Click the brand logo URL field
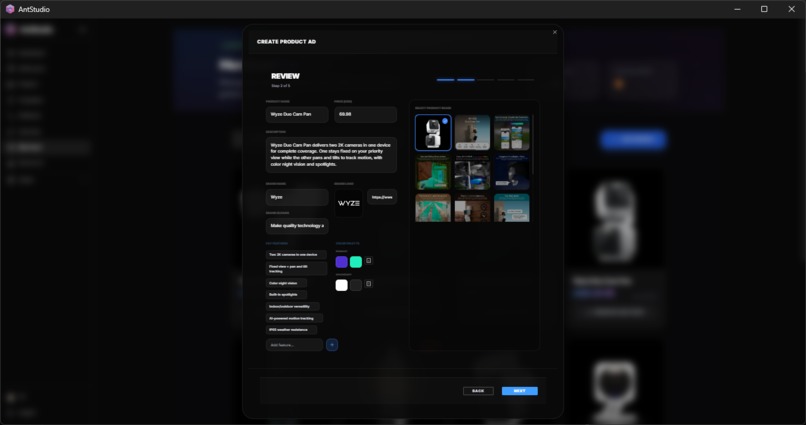This screenshot has width=806, height=425. point(382,197)
